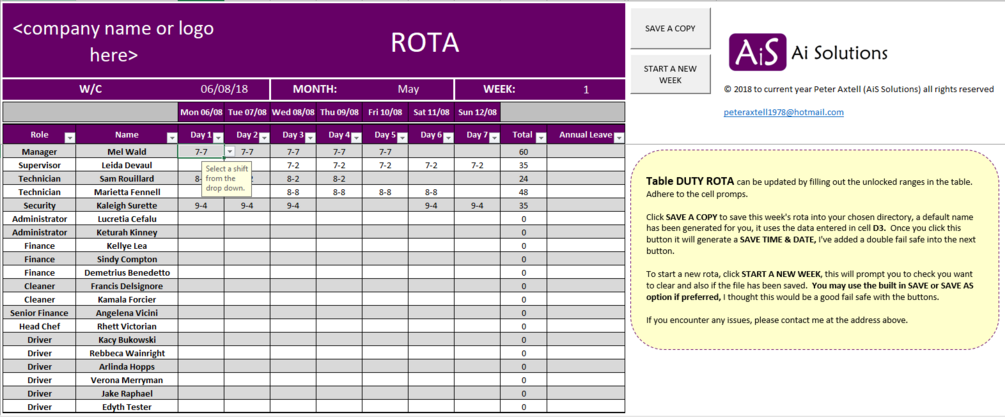
Task: Select the Wed 08/08 date header cell
Action: tap(294, 112)
